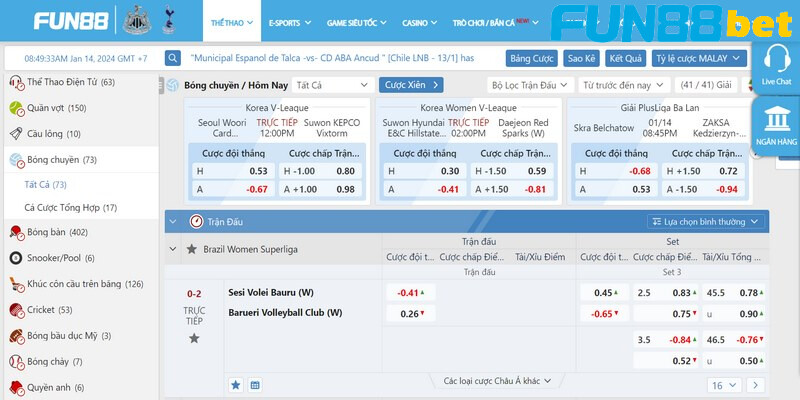Open Bóng chuyền (73) sidebar category
Image resolution: width=800 pixels, height=400 pixels.
coord(81,160)
